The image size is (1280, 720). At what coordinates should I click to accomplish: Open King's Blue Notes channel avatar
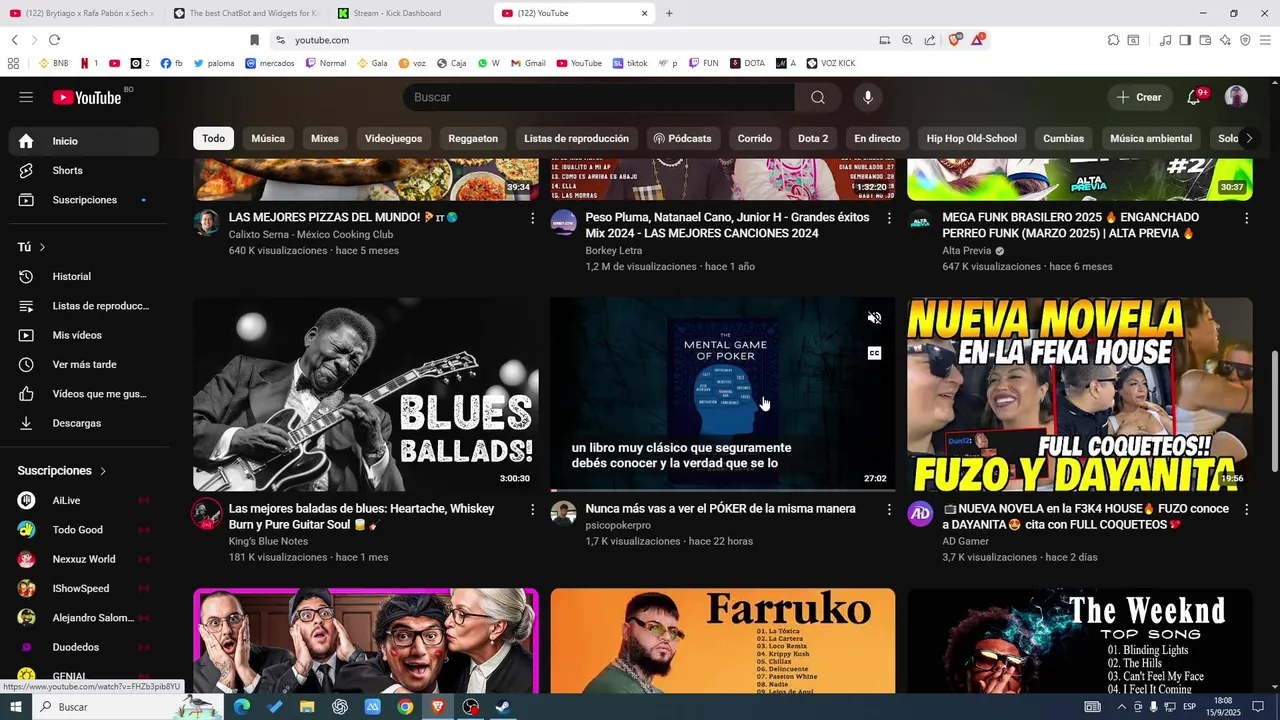point(207,514)
